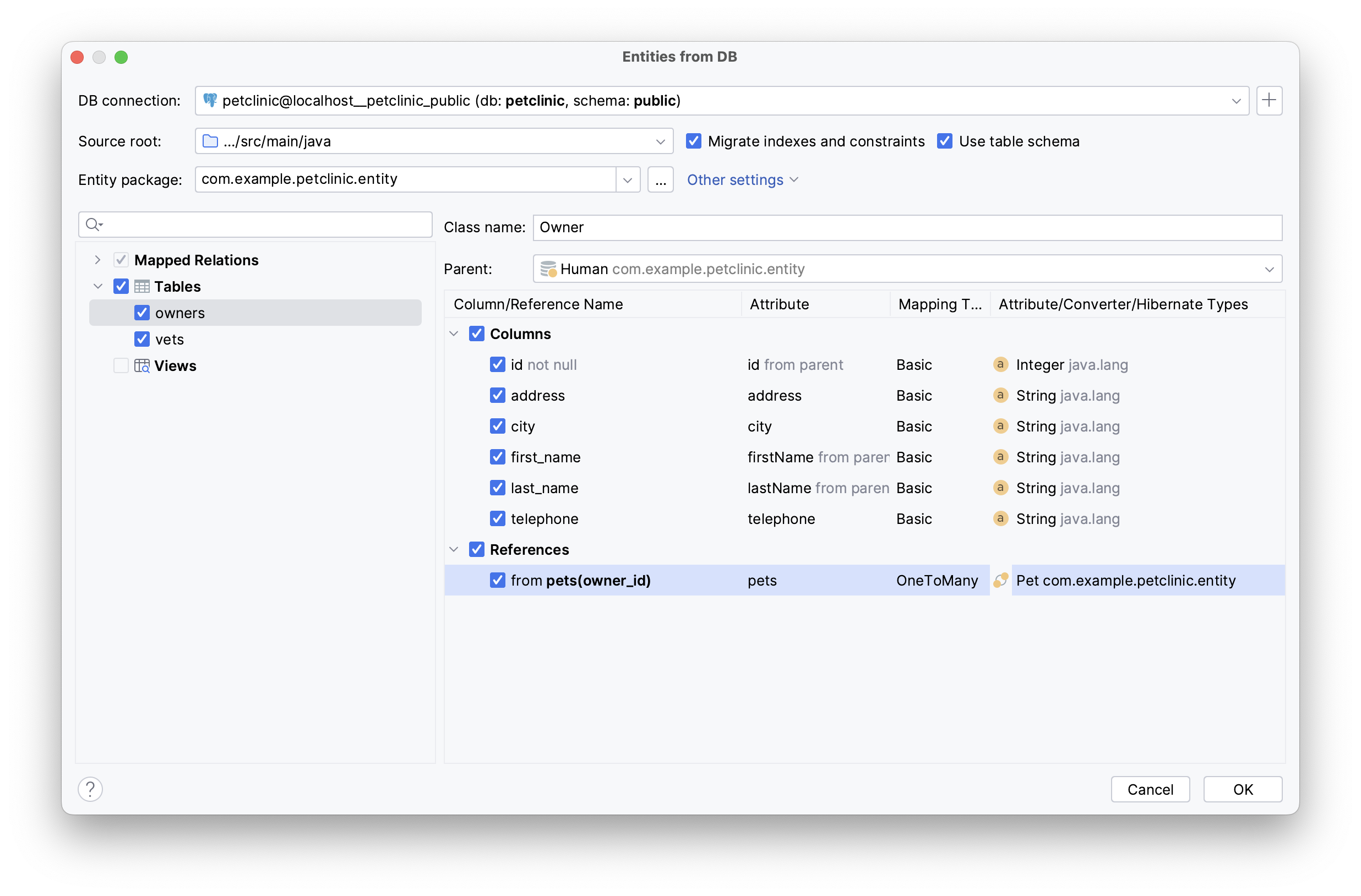Expand the Mapped Relations tree node

[x=98, y=260]
